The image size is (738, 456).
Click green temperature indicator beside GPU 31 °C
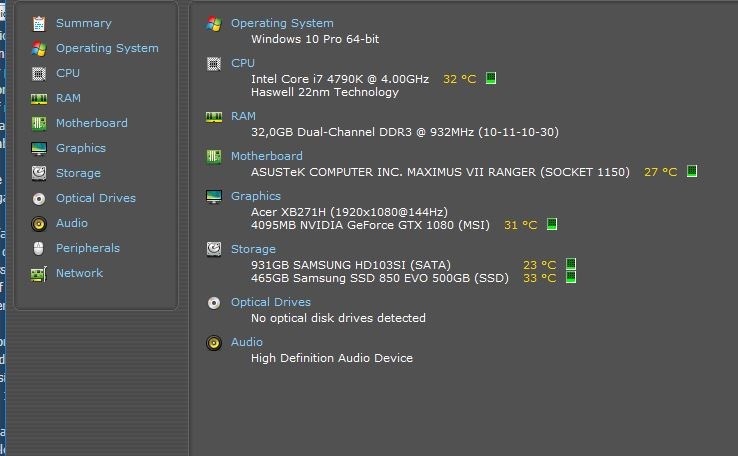[x=552, y=224]
